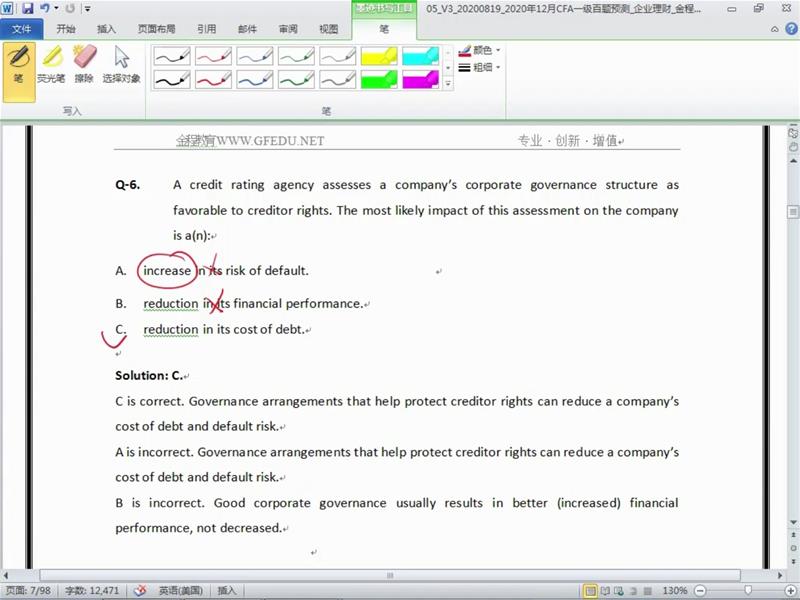Switch to the 视图 View tab

tap(329, 29)
